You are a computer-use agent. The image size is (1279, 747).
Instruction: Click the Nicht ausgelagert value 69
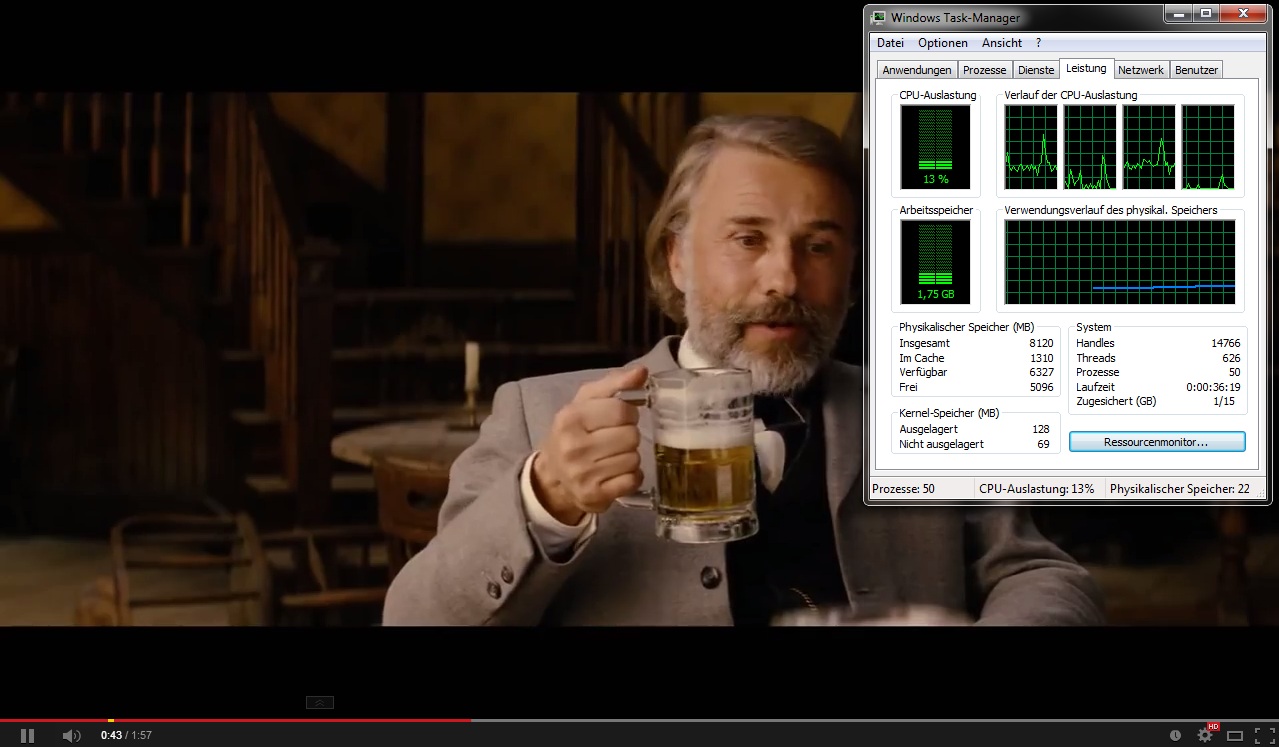coord(1044,444)
